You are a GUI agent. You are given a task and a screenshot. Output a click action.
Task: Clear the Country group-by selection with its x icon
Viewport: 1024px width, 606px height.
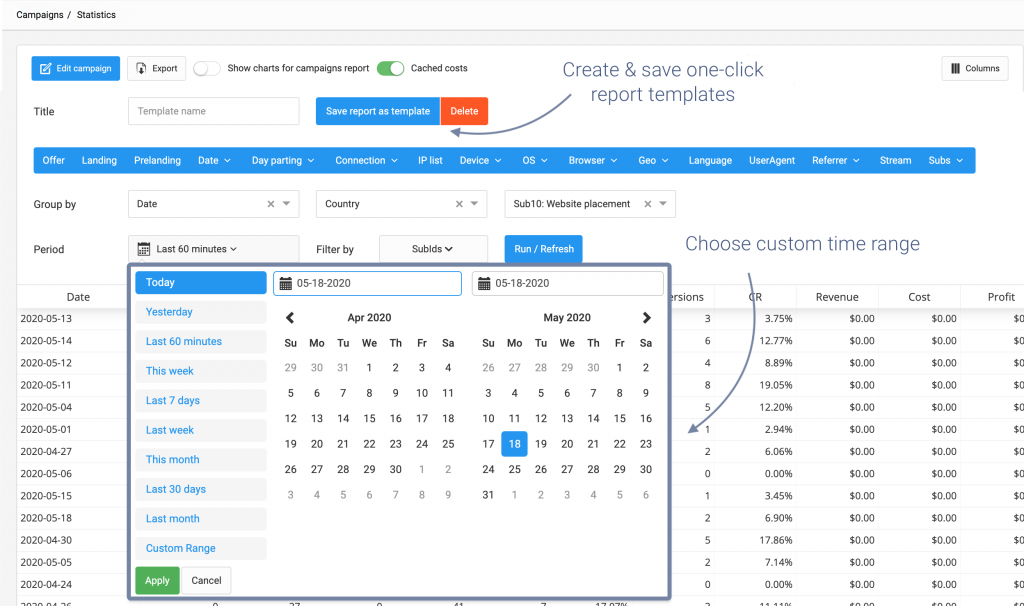[x=460, y=204]
